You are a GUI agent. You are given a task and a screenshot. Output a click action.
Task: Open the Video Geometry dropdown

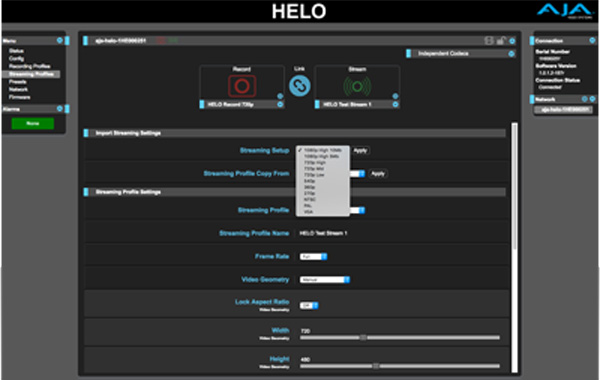[325, 280]
